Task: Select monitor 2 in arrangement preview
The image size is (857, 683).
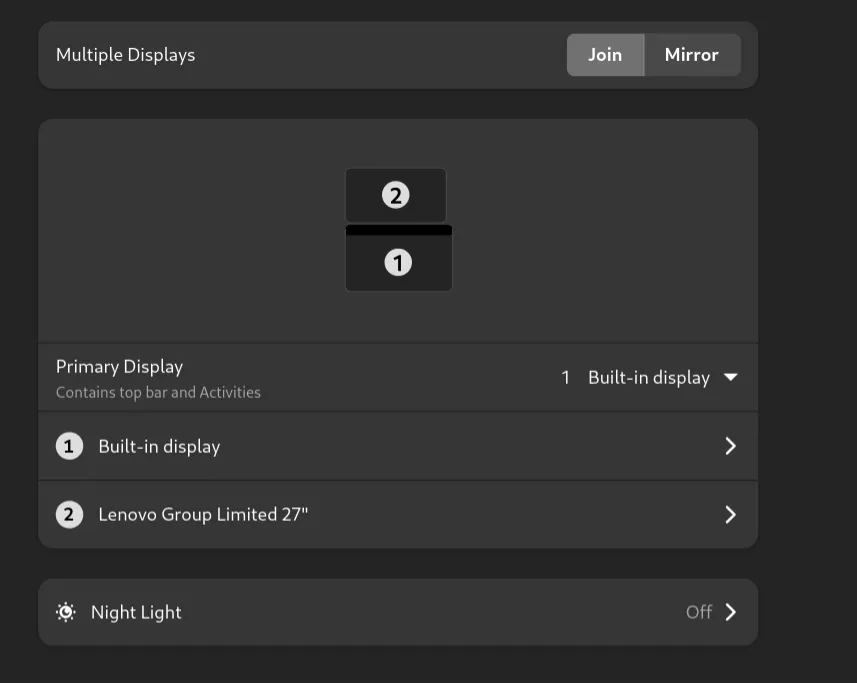Action: [396, 195]
